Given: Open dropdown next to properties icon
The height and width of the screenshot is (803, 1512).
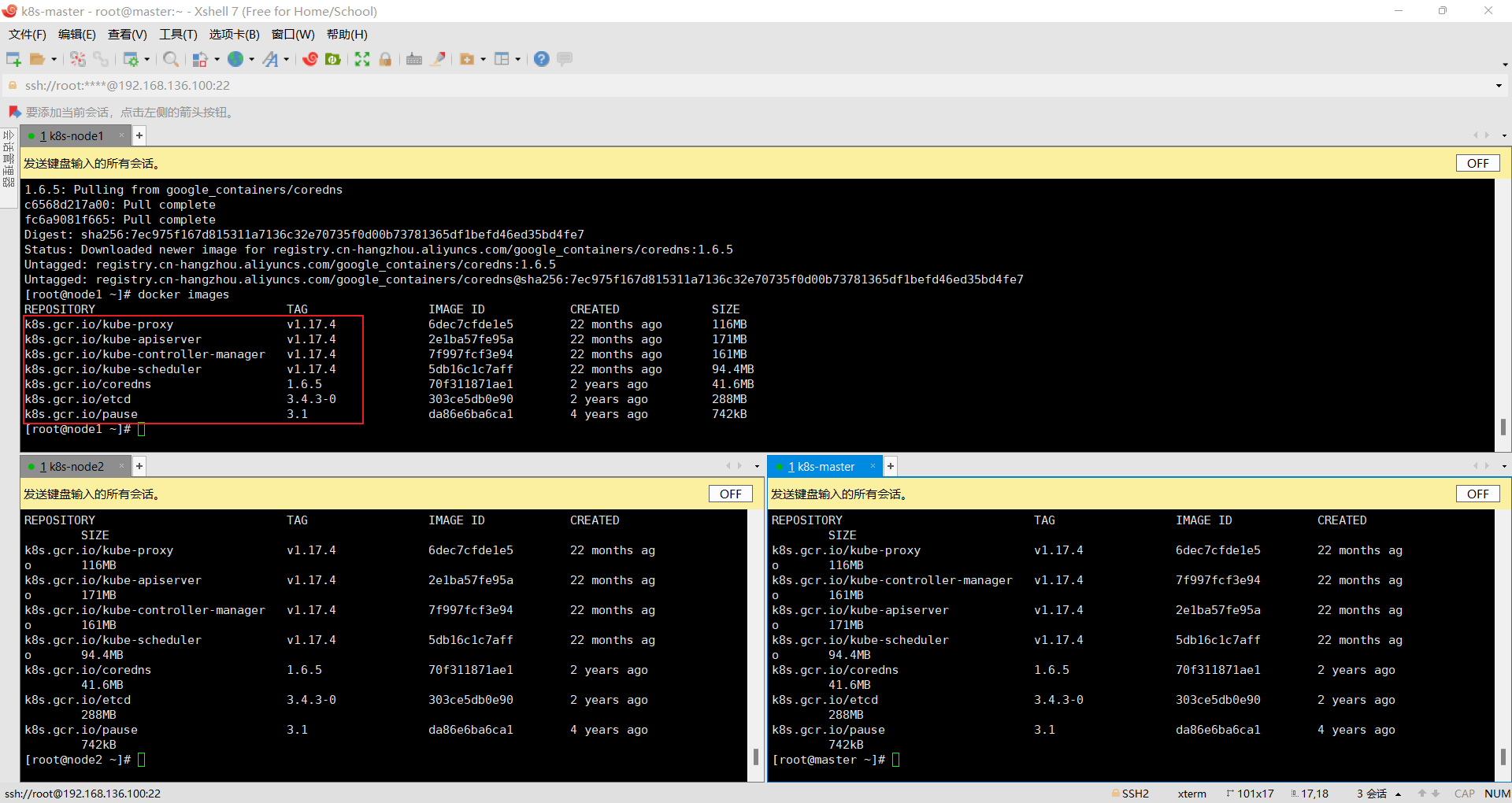Looking at the screenshot, I should click(146, 59).
